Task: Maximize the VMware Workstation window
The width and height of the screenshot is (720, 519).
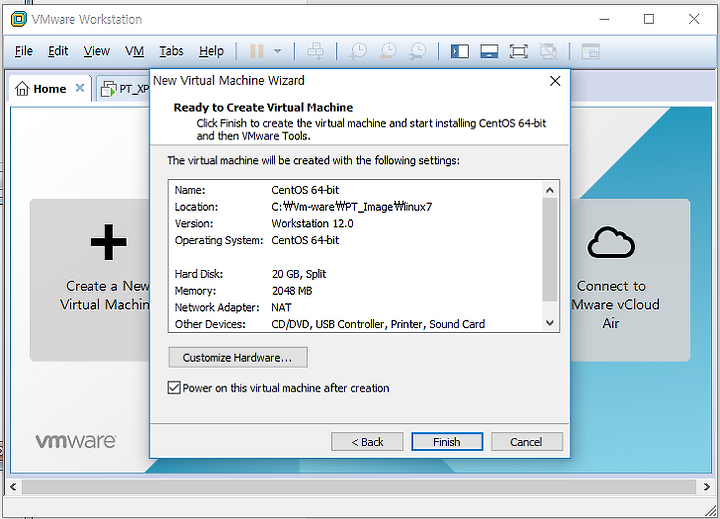Action: pyautogui.click(x=649, y=19)
